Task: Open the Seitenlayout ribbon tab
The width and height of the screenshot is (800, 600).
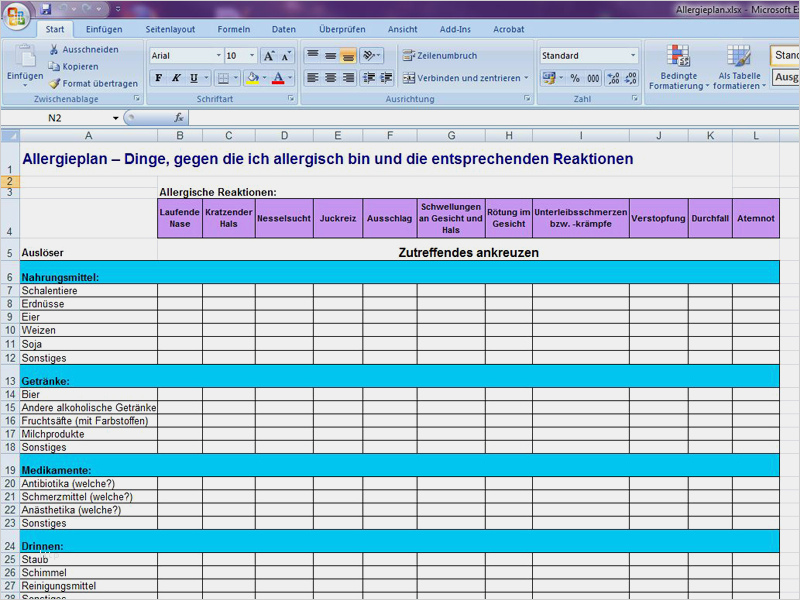Action: pyautogui.click(x=170, y=30)
